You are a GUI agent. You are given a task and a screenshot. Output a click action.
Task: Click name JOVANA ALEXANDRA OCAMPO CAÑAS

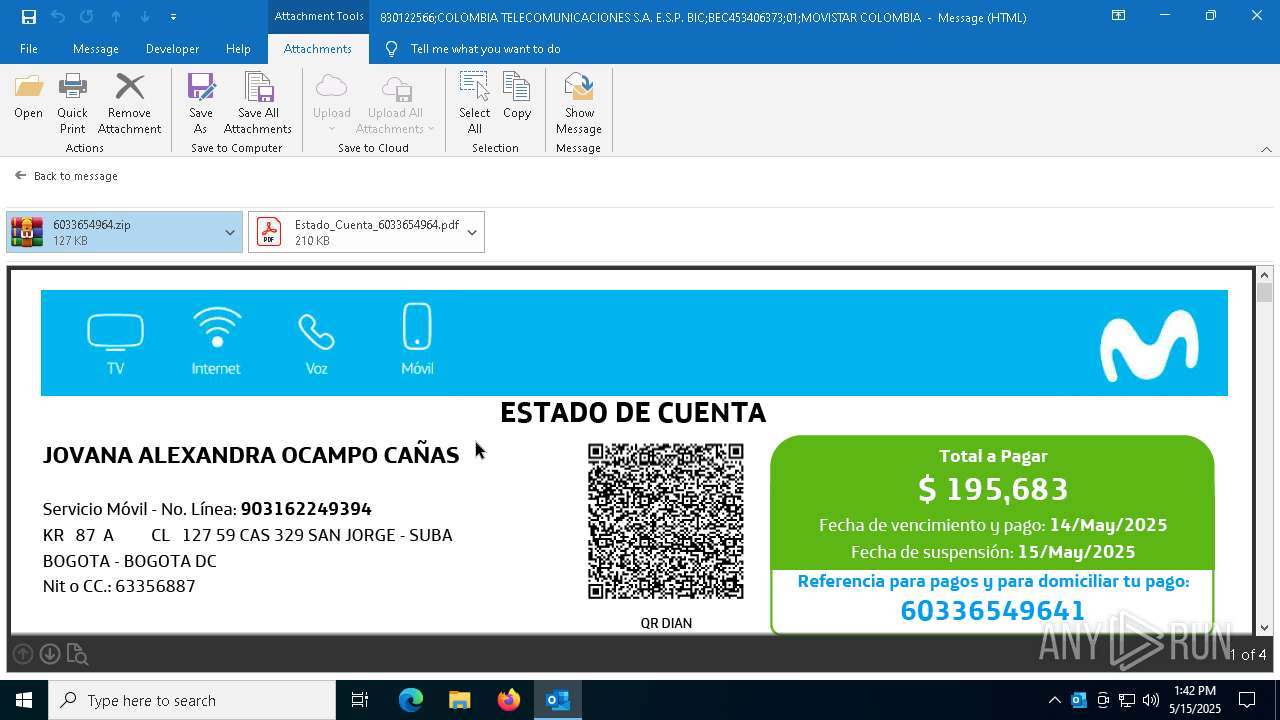tap(251, 455)
